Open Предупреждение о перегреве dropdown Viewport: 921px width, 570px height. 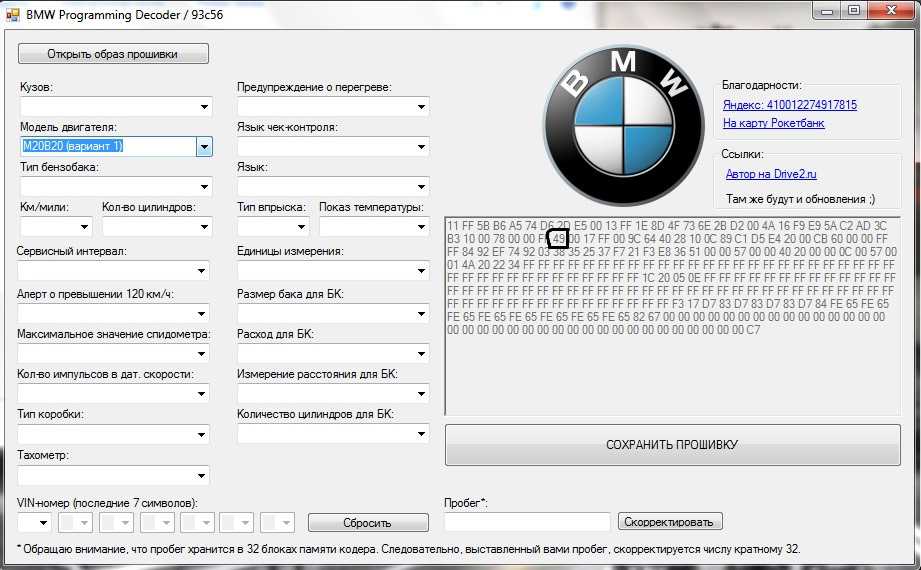coord(333,107)
